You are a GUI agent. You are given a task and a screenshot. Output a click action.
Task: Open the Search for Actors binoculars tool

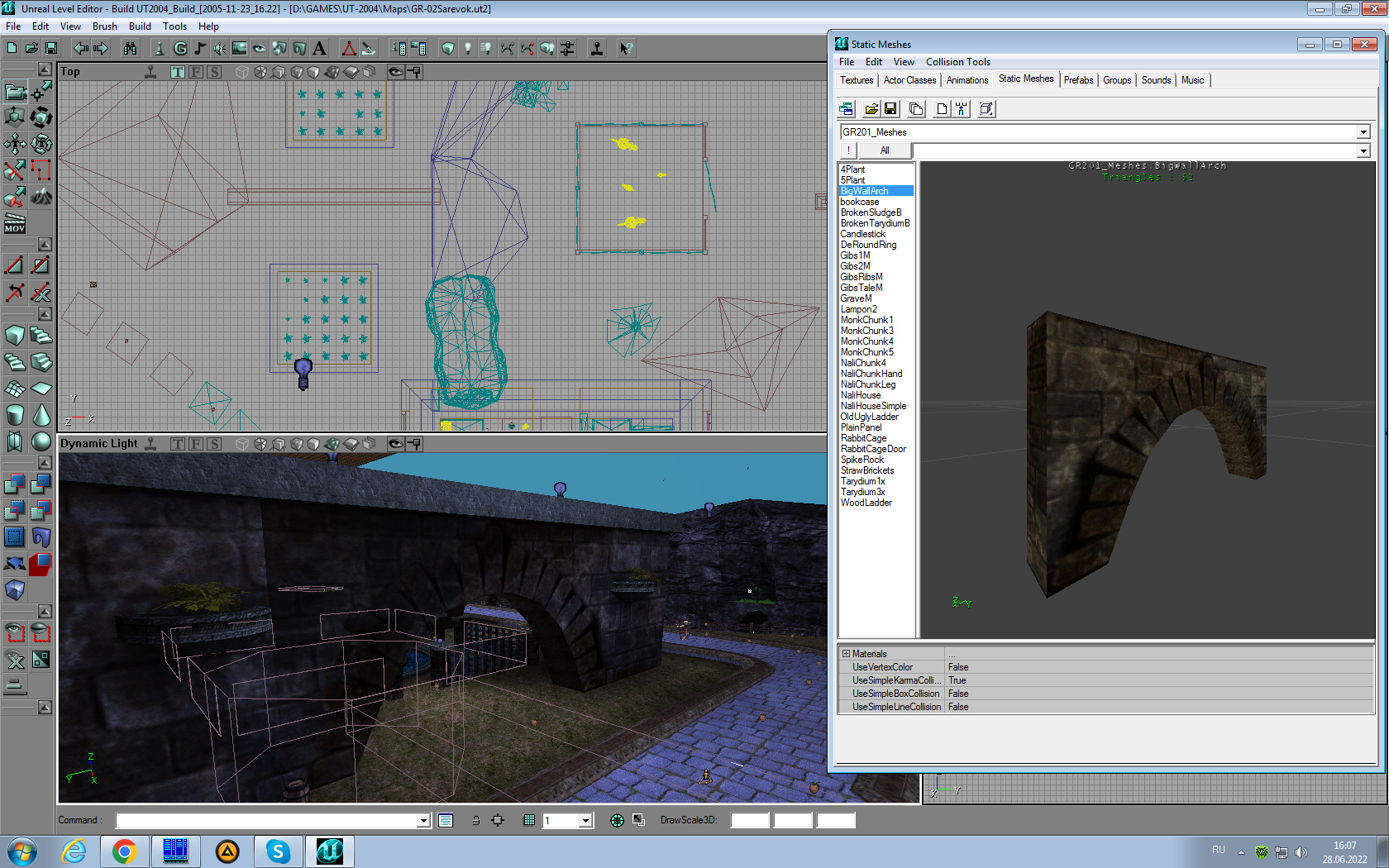[x=130, y=49]
